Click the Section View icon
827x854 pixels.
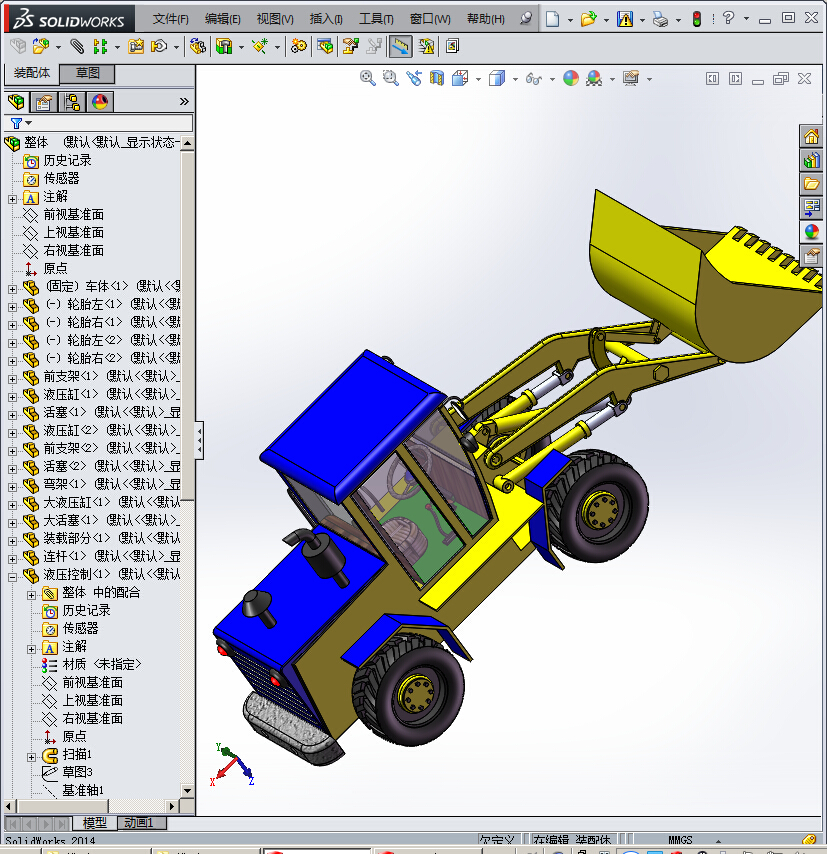(437, 78)
